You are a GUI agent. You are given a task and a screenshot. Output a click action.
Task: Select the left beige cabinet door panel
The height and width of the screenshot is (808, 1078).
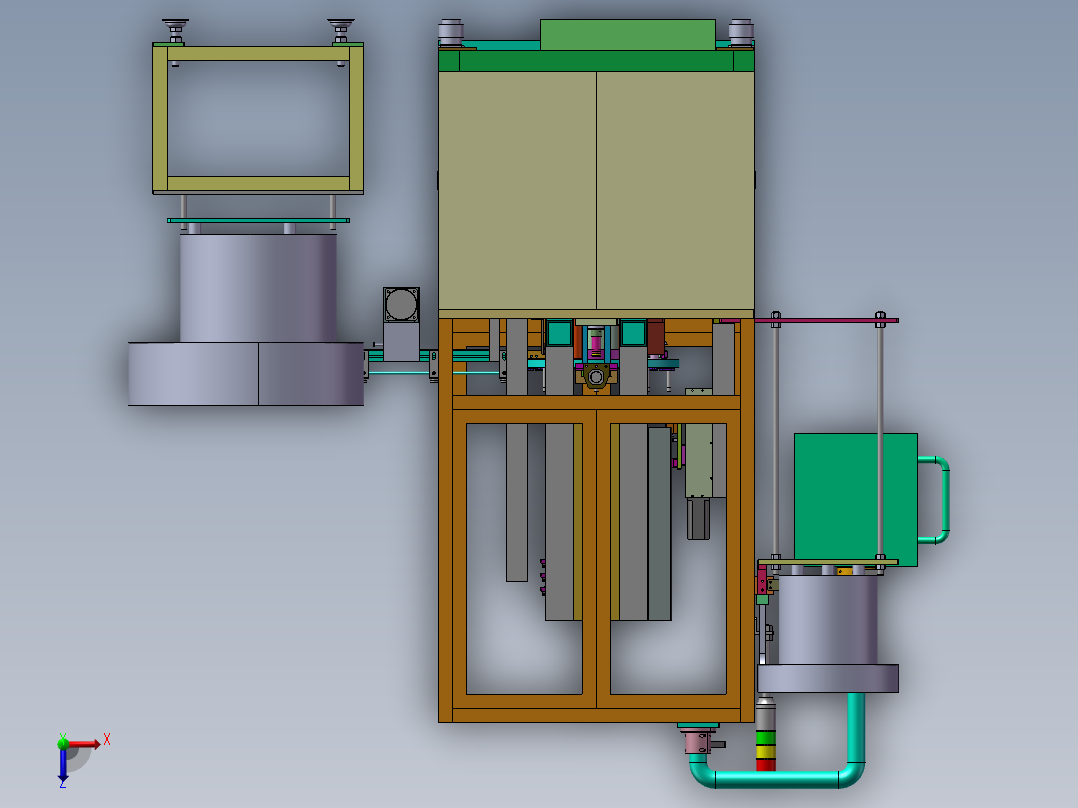tap(517, 190)
